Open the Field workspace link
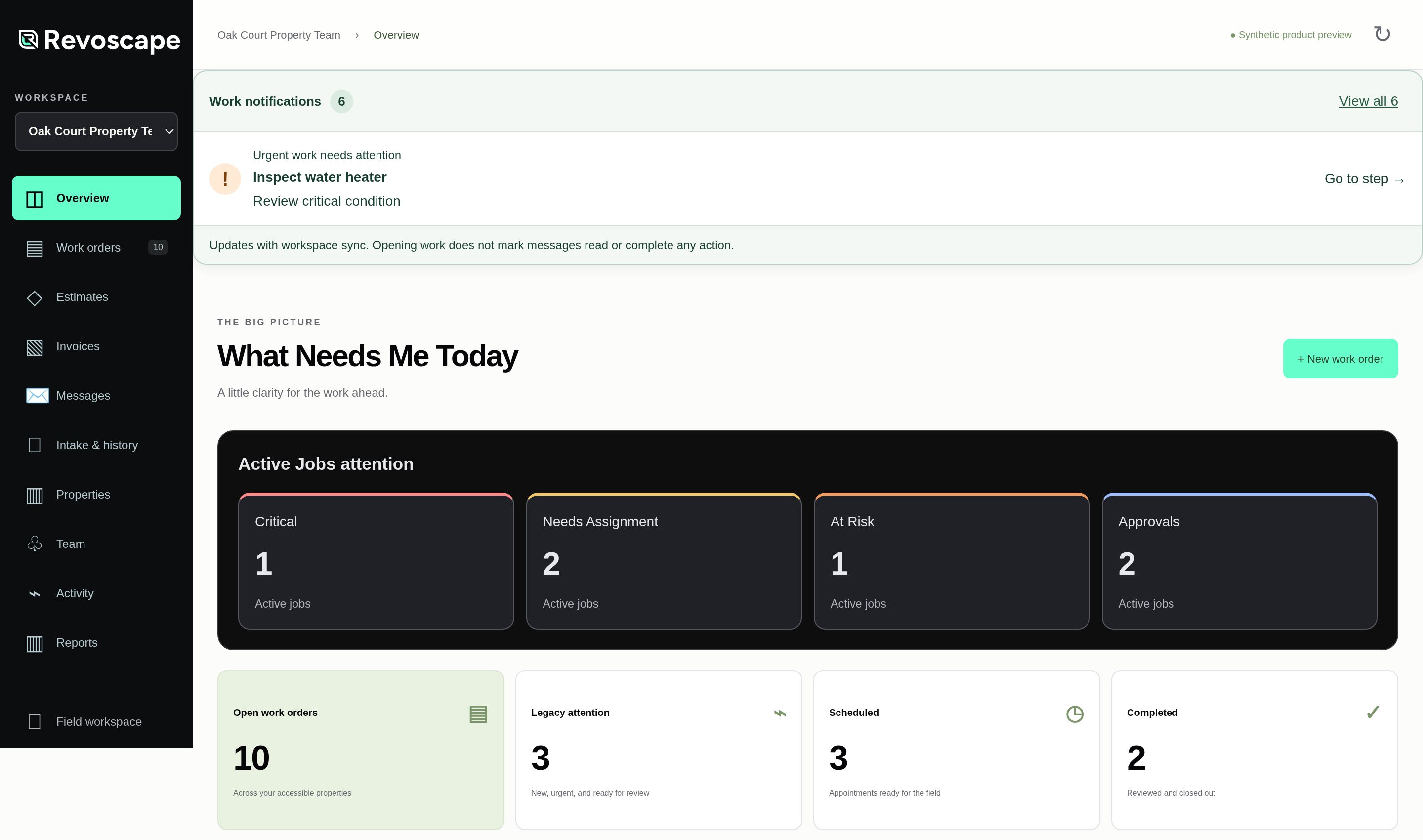Image resolution: width=1423 pixels, height=840 pixels. click(x=96, y=722)
